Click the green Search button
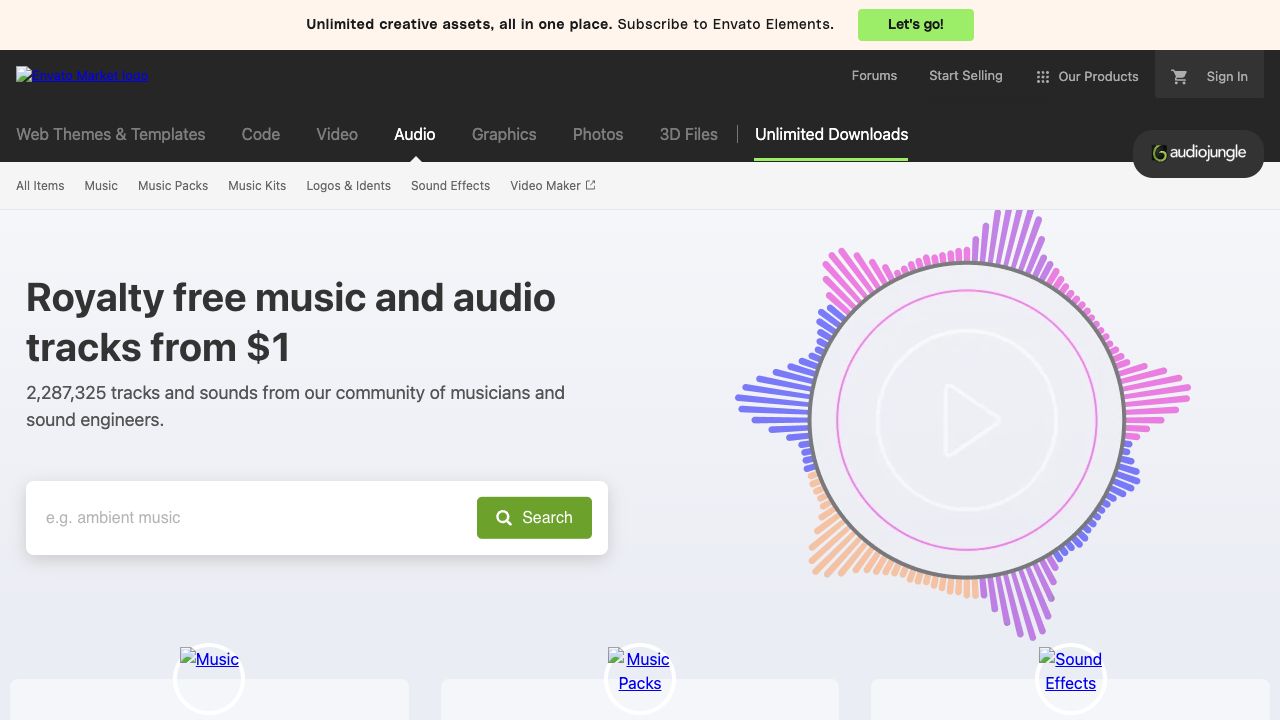Image resolution: width=1280 pixels, height=720 pixels. (x=534, y=518)
